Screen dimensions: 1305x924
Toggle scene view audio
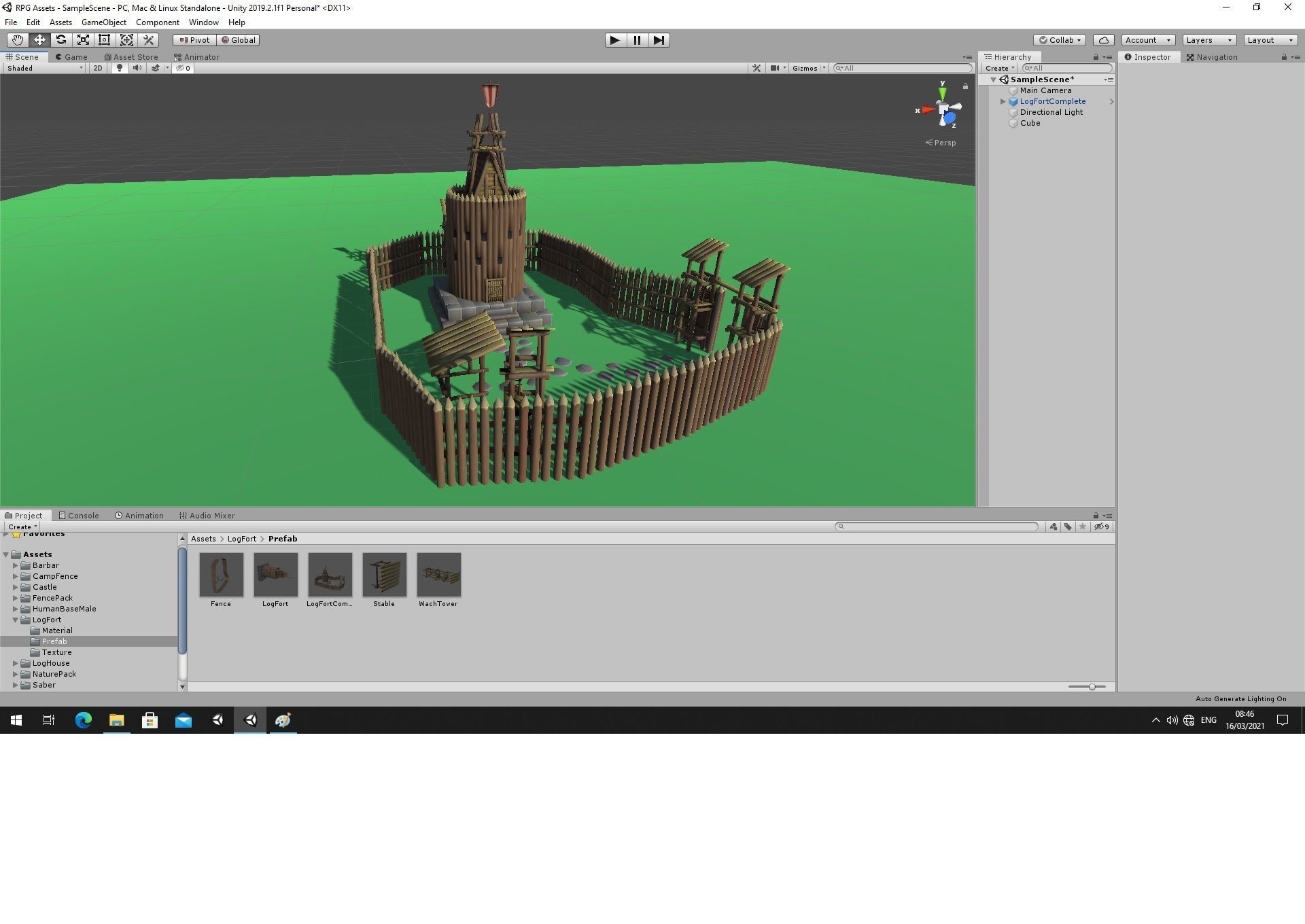coord(137,68)
